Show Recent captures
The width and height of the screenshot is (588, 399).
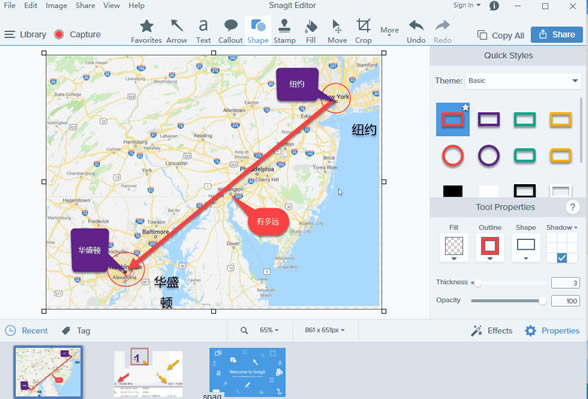pos(26,330)
